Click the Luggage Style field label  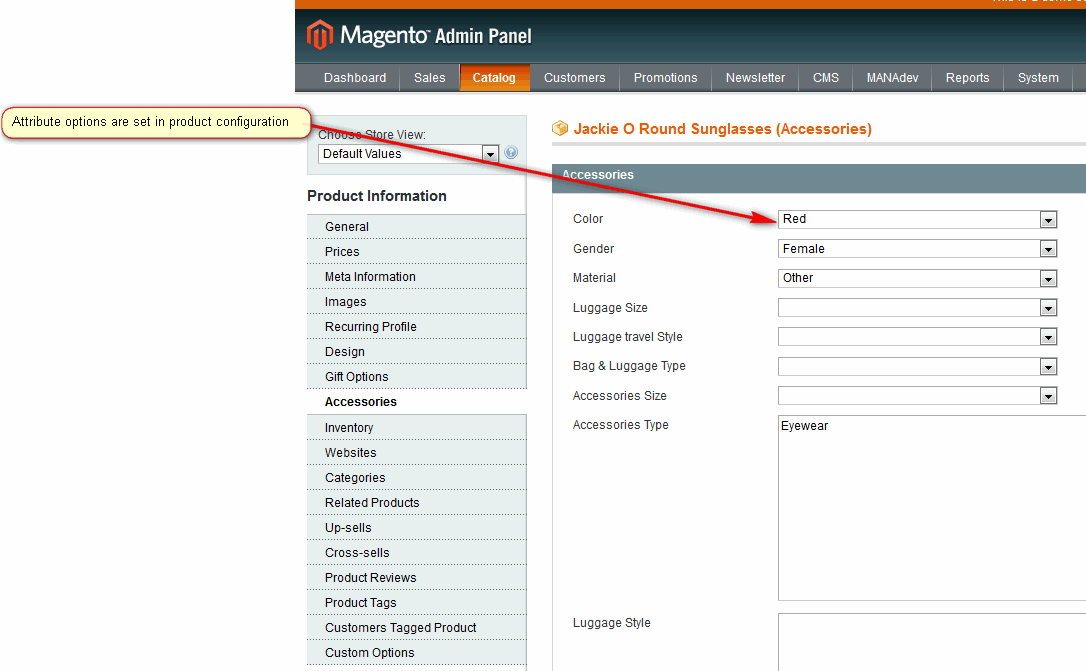point(612,623)
